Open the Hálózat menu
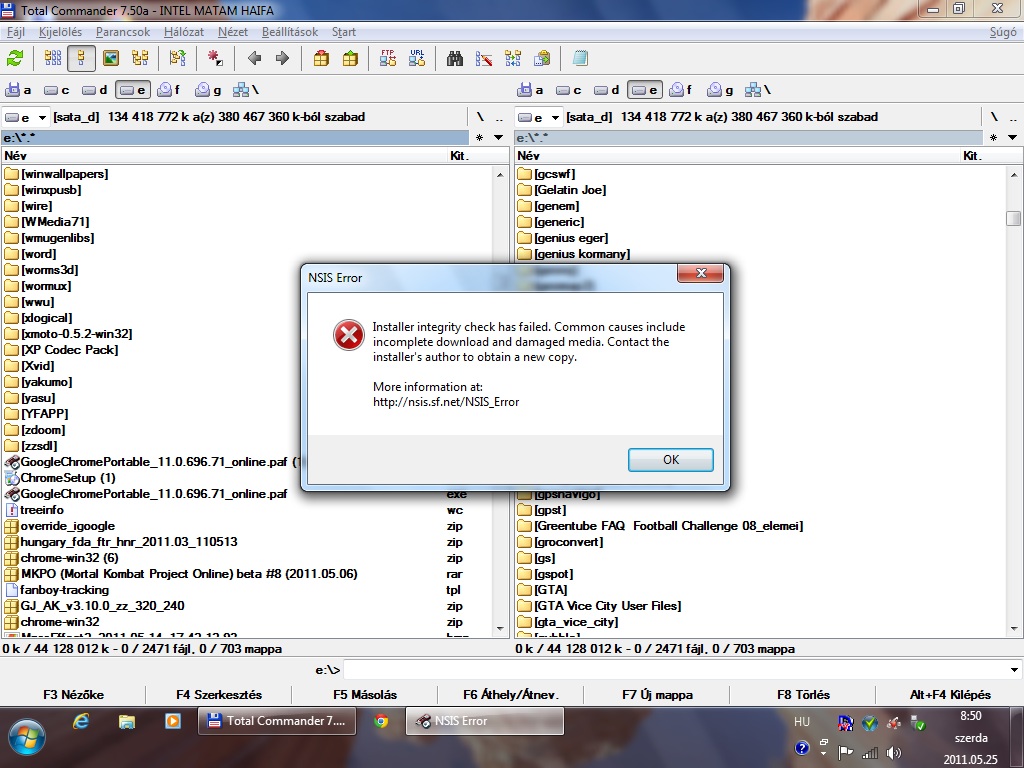The width and height of the screenshot is (1024, 768). tap(184, 32)
